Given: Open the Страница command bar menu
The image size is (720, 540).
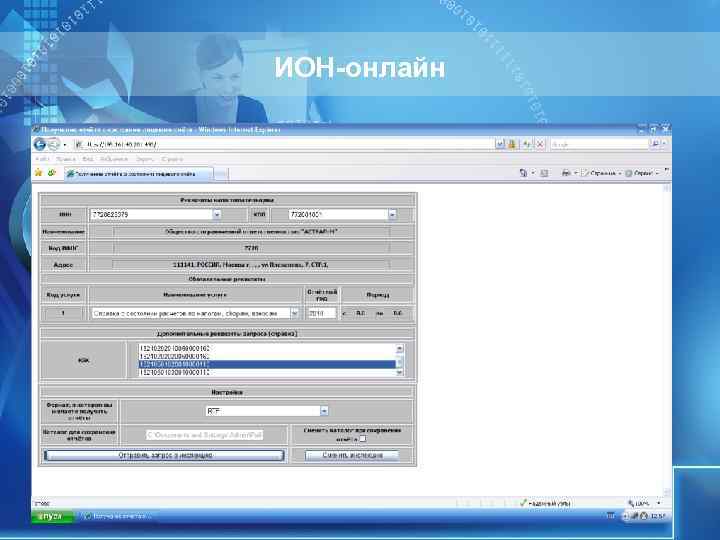Looking at the screenshot, I should point(602,173).
